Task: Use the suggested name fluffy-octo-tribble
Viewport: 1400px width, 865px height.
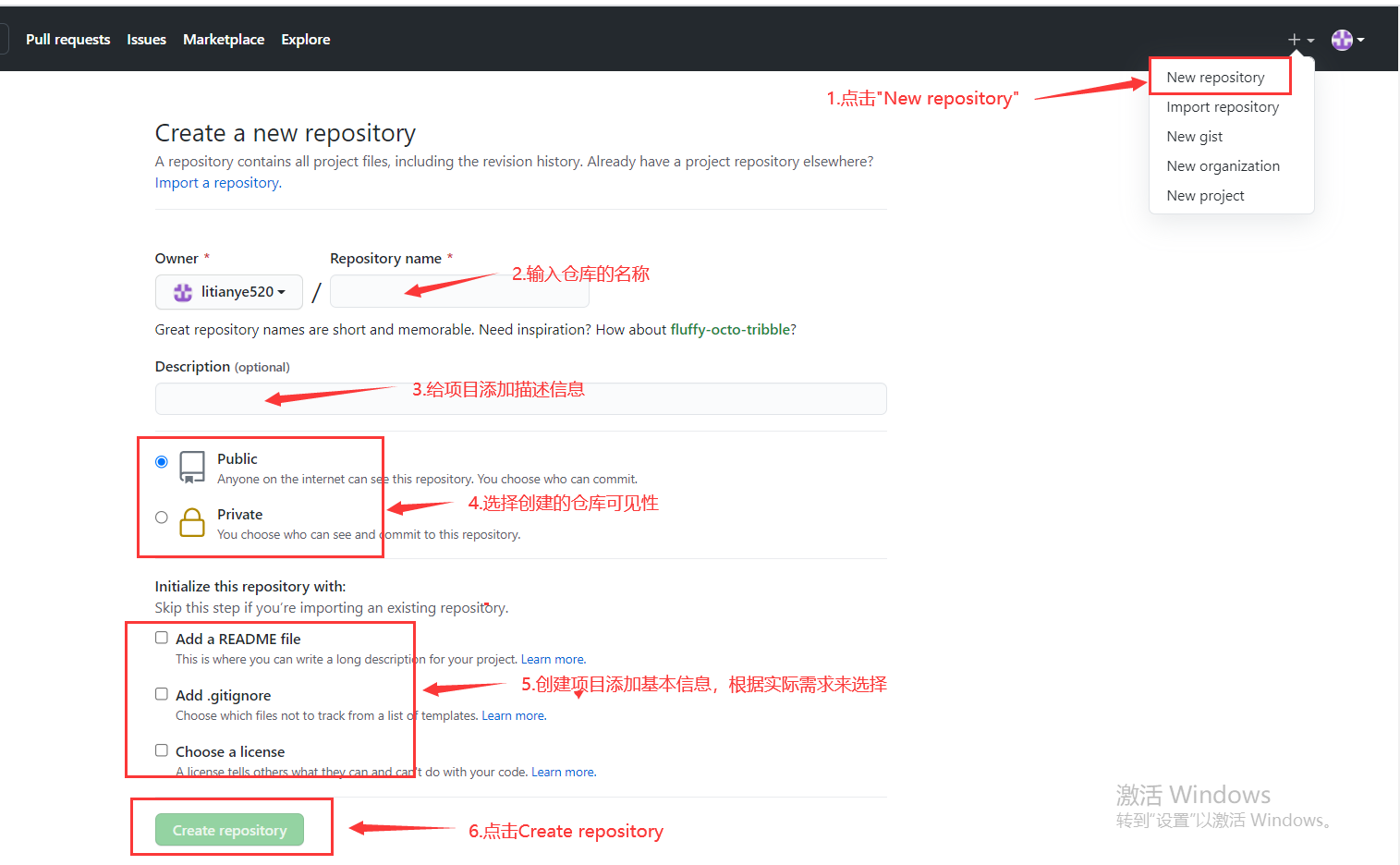Action: coord(730,330)
